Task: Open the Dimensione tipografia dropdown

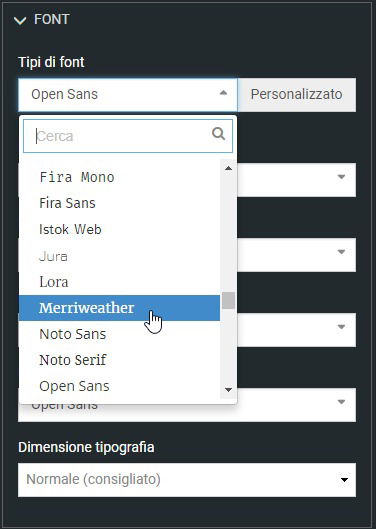Action: click(187, 480)
